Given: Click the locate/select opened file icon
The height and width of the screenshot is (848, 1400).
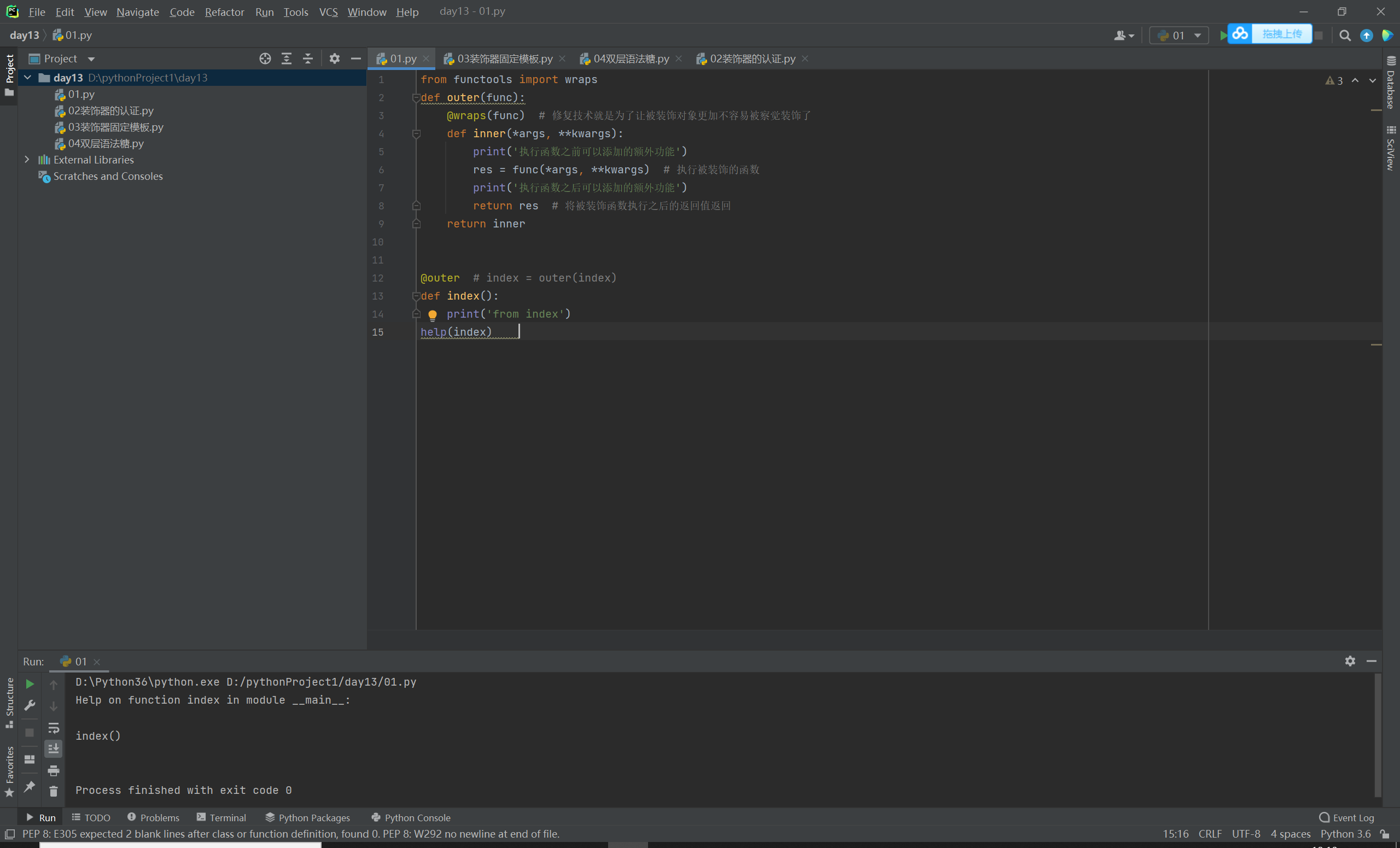Looking at the screenshot, I should coord(265,59).
